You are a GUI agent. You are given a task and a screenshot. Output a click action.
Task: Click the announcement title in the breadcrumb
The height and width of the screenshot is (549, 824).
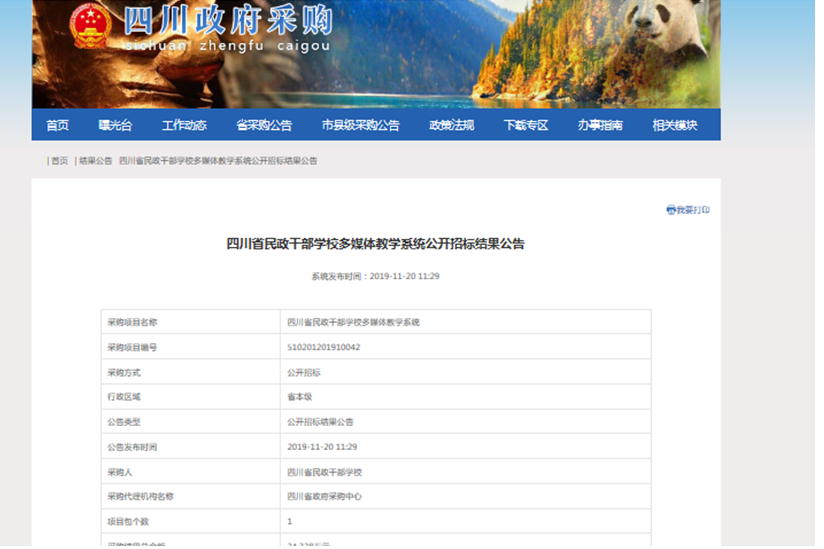pos(218,161)
